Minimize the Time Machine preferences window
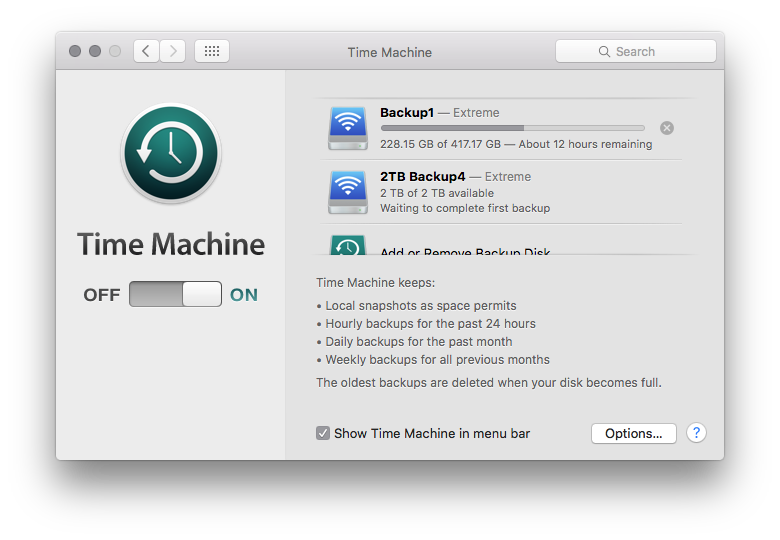Screen dimensions: 780x540 point(95,51)
